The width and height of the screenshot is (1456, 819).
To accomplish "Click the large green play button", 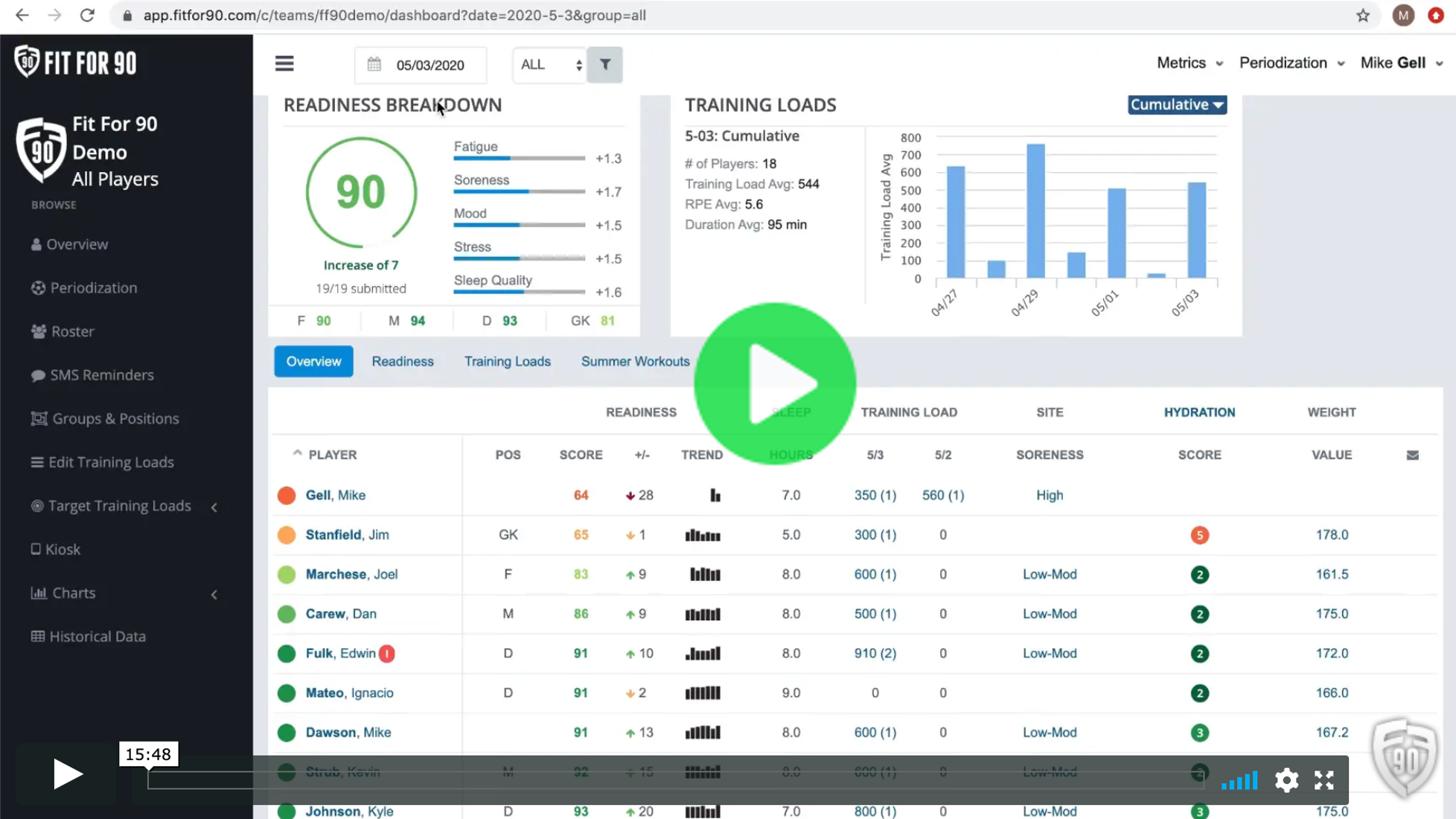I will [x=775, y=383].
